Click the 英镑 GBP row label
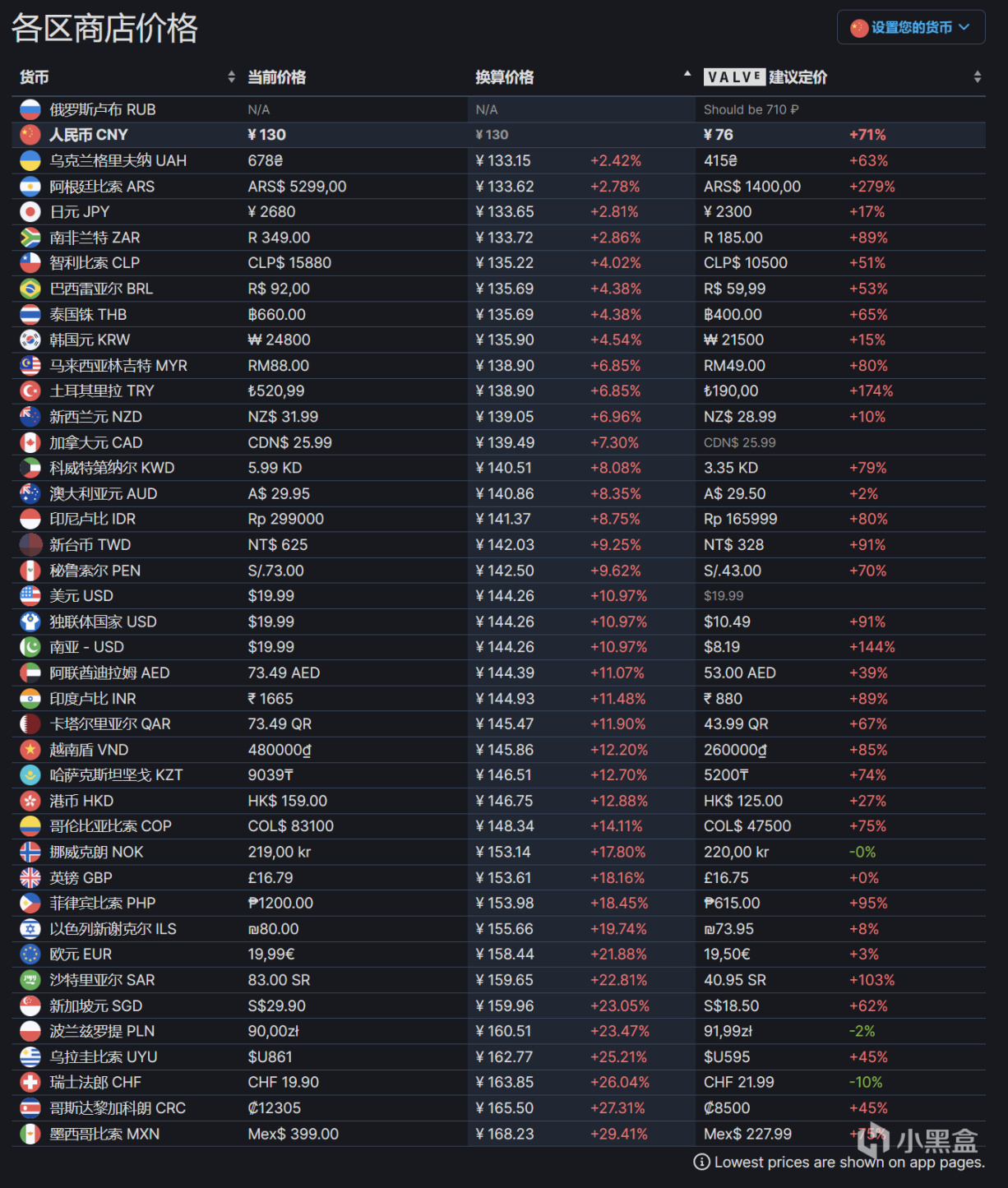This screenshot has height=1188, width=1008. (81, 877)
